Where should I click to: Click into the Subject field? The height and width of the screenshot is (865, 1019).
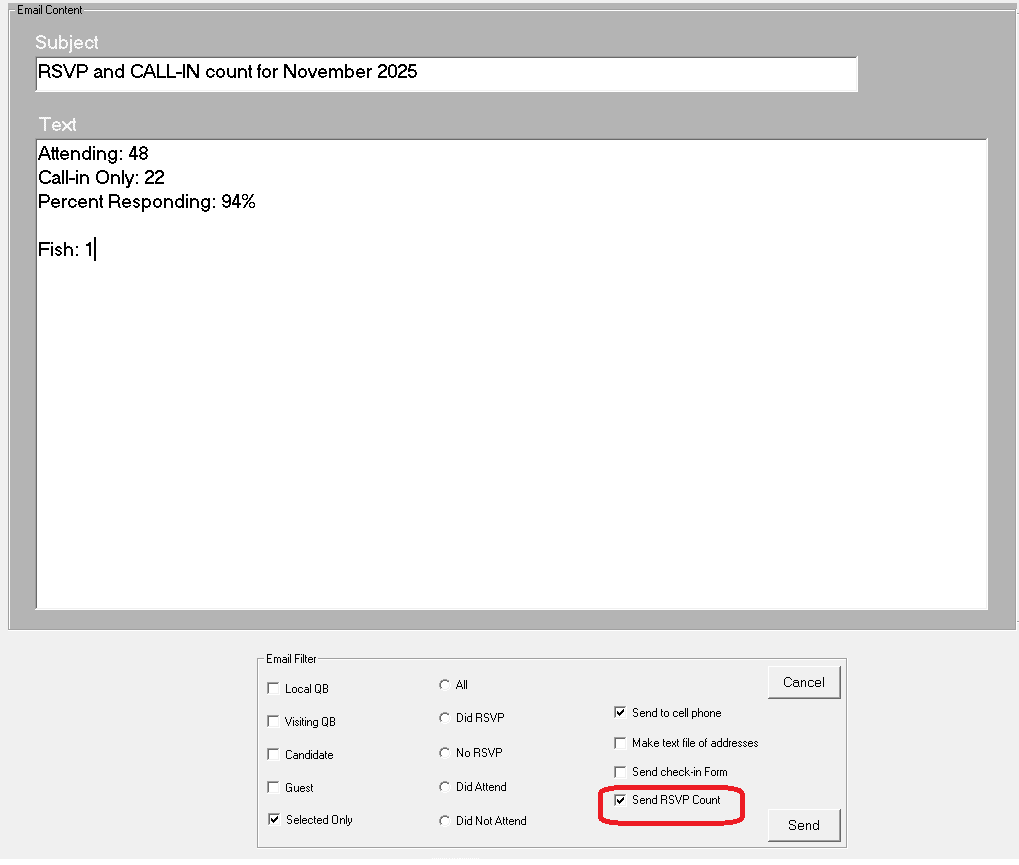[445, 73]
